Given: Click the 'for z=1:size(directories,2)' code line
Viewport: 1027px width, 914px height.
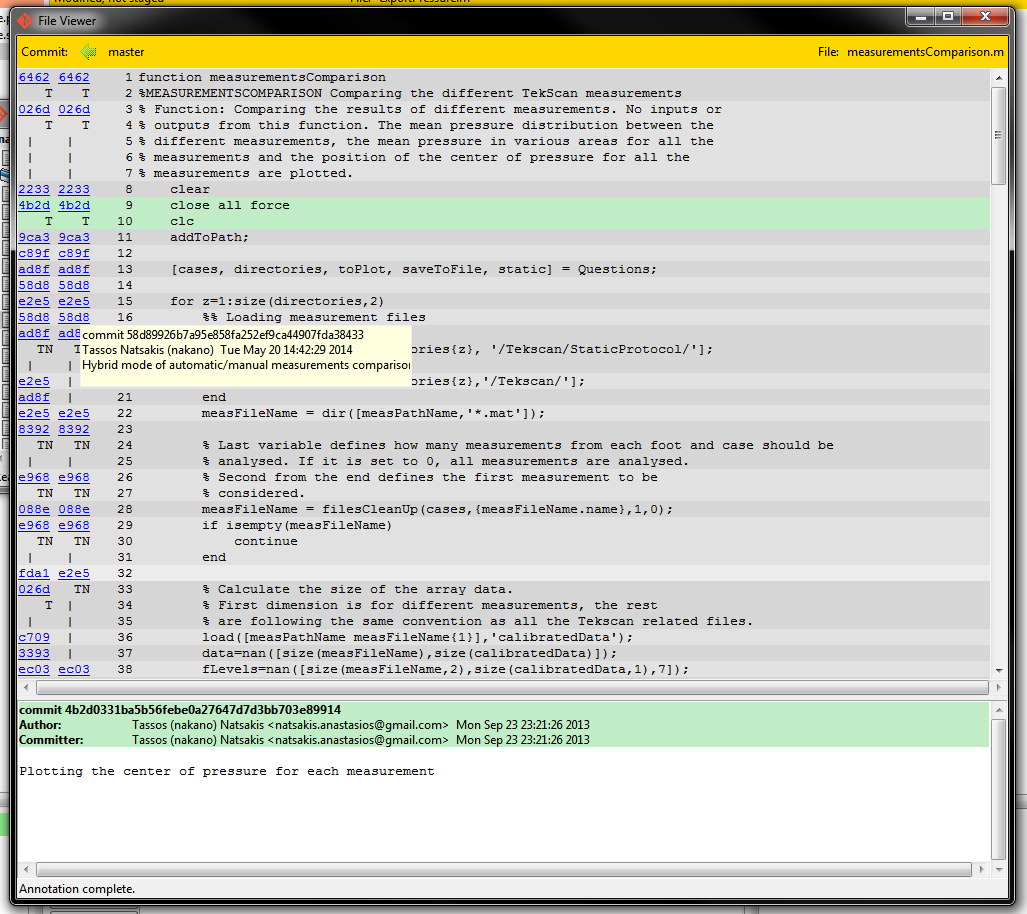Looking at the screenshot, I should (x=277, y=301).
